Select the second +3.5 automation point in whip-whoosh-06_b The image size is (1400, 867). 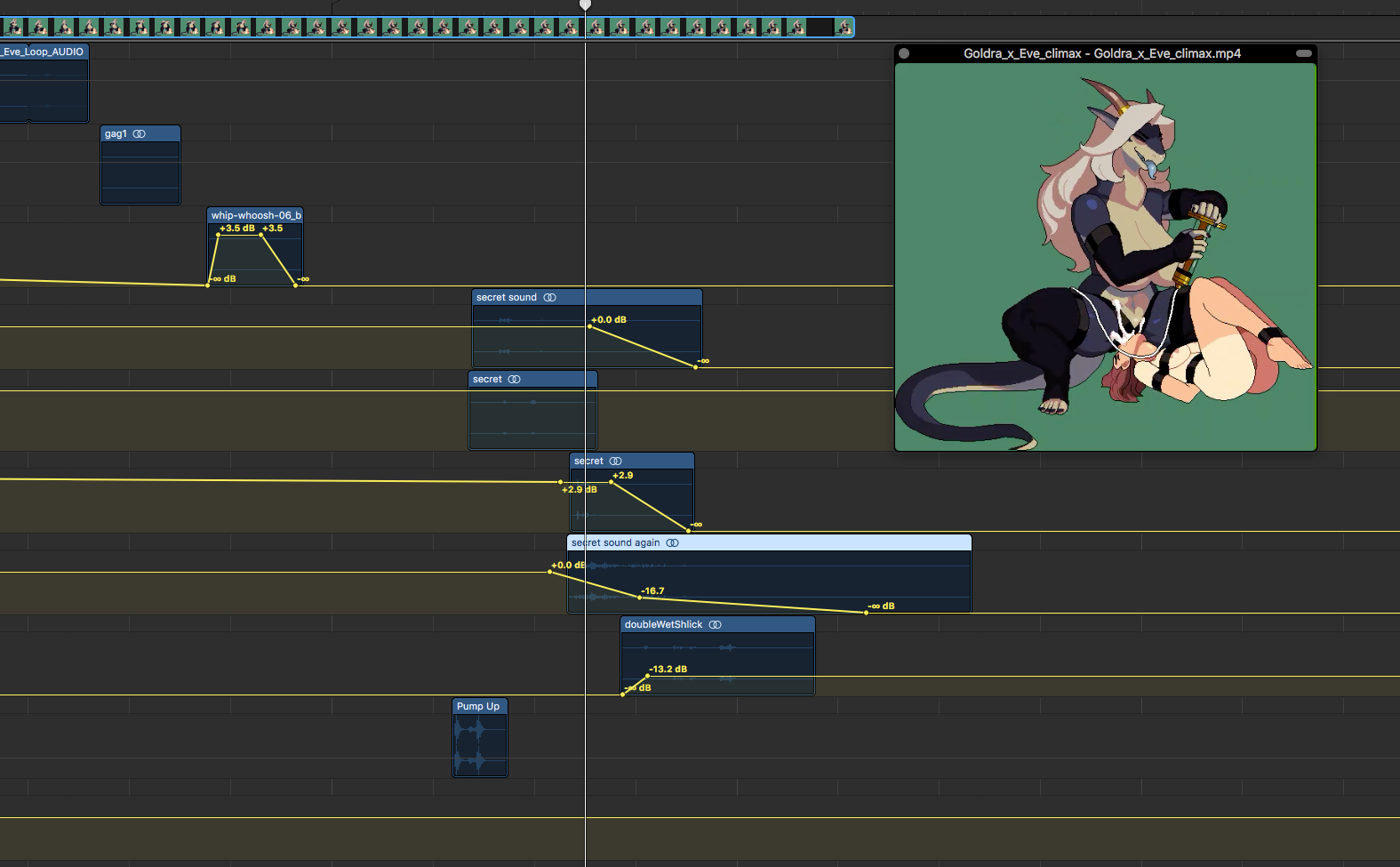pyautogui.click(x=260, y=235)
